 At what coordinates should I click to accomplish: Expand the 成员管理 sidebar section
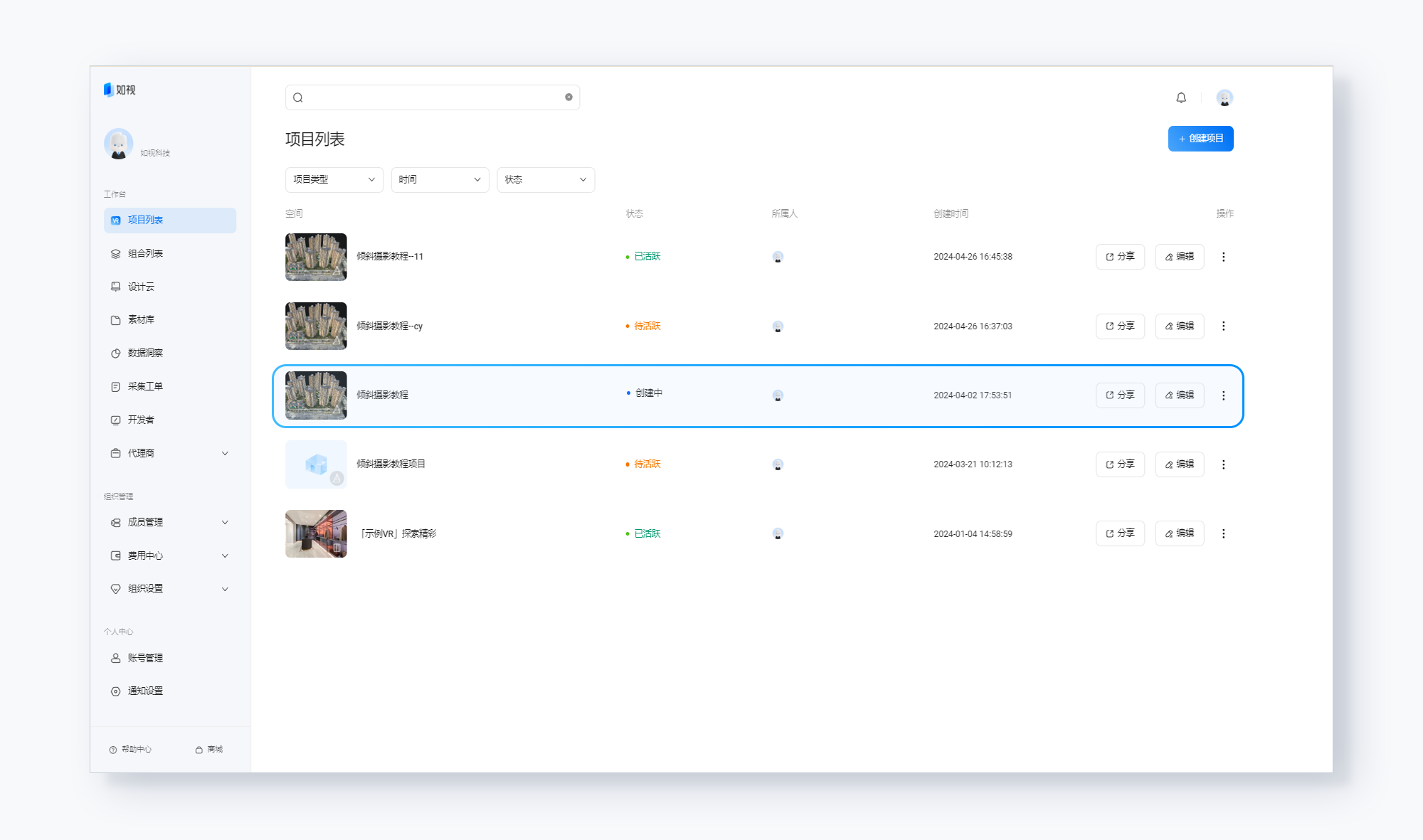170,522
